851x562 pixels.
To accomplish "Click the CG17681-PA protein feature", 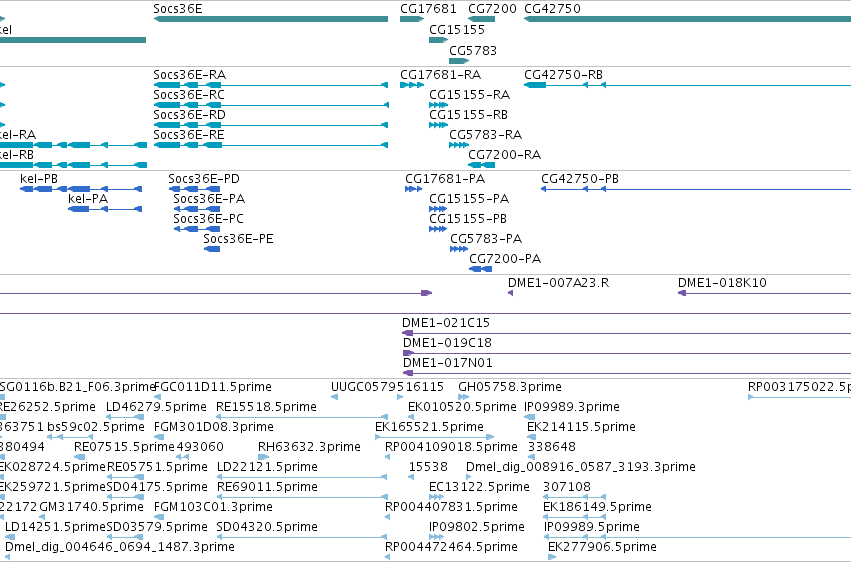I will (414, 189).
